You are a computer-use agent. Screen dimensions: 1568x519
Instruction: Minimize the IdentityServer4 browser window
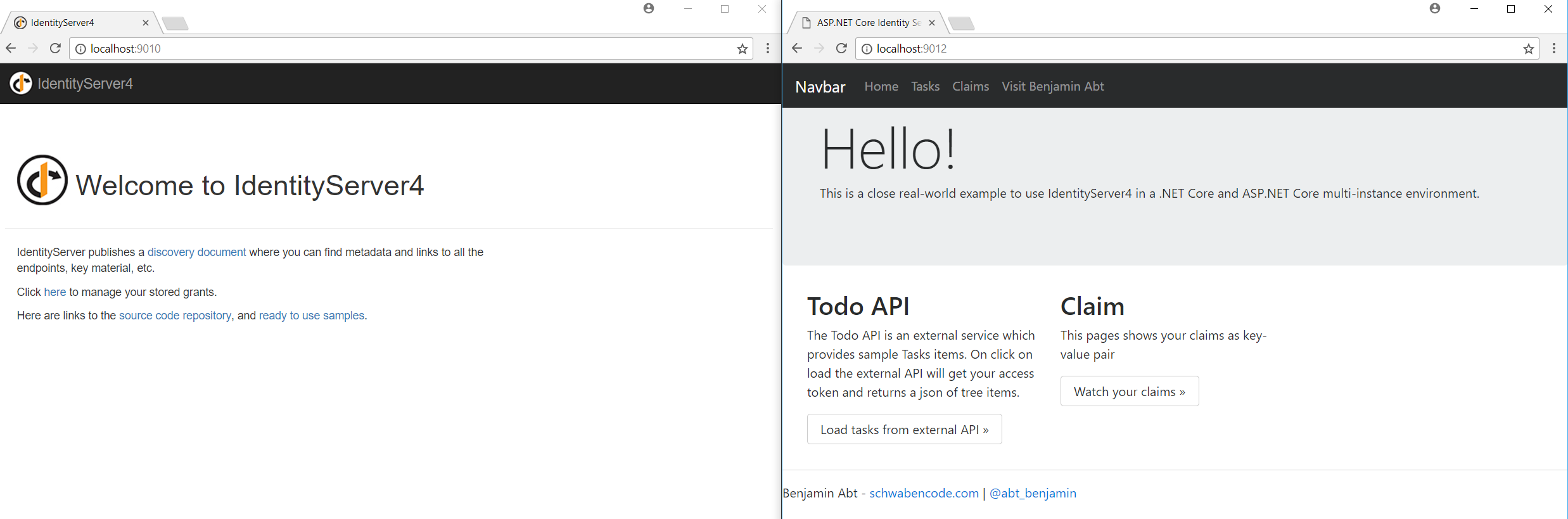pyautogui.click(x=688, y=9)
